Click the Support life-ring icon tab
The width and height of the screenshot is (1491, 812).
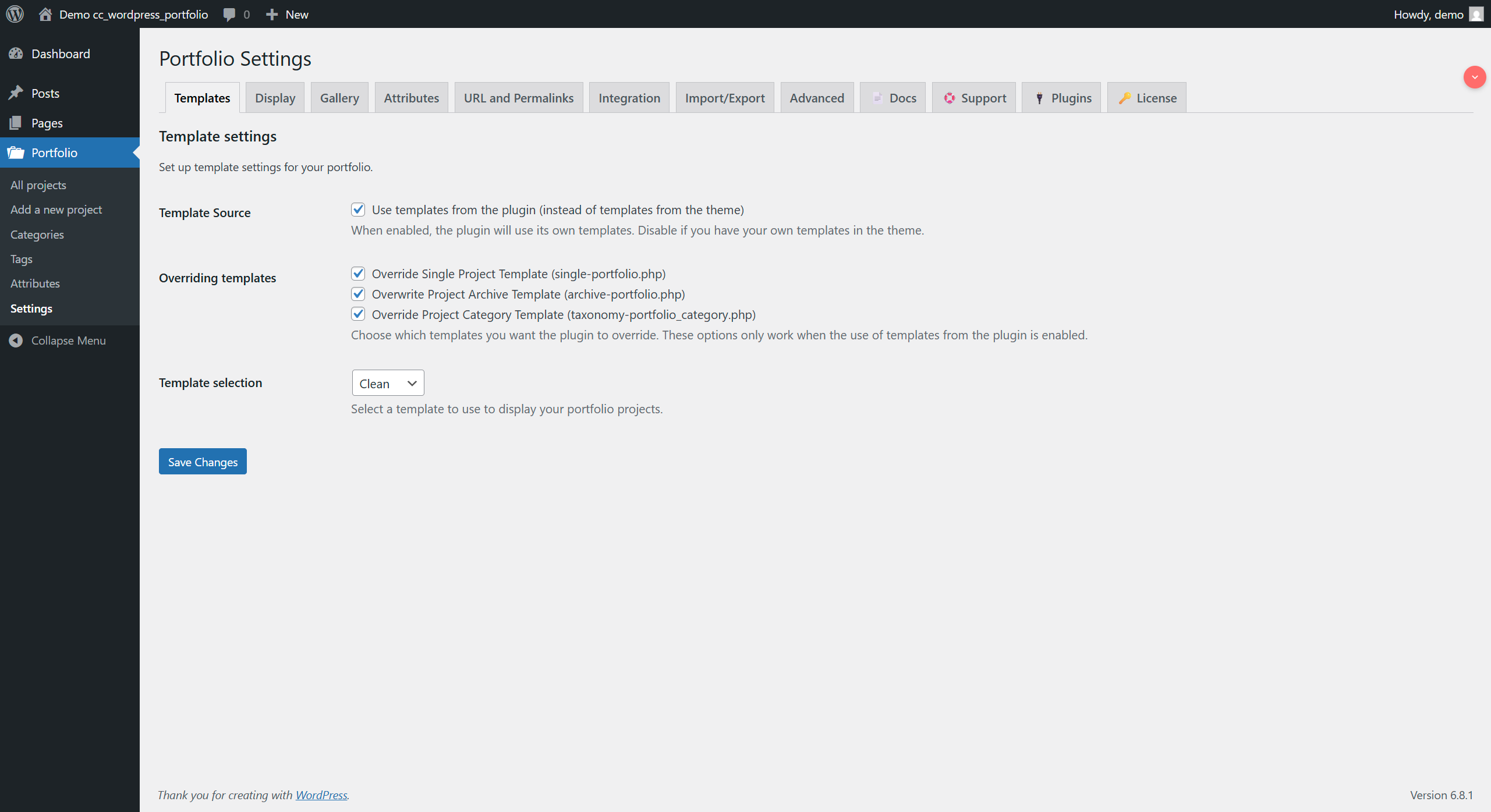click(x=949, y=98)
